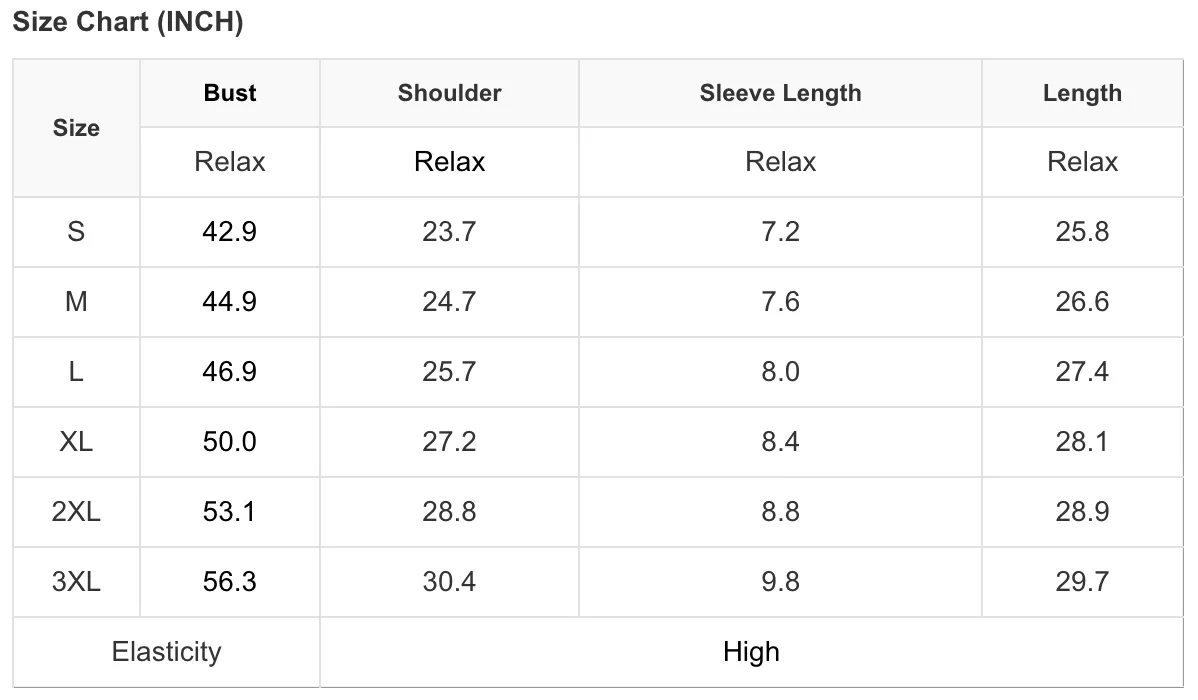Click the S size row label
This screenshot has width=1198, height=700.
click(x=76, y=232)
